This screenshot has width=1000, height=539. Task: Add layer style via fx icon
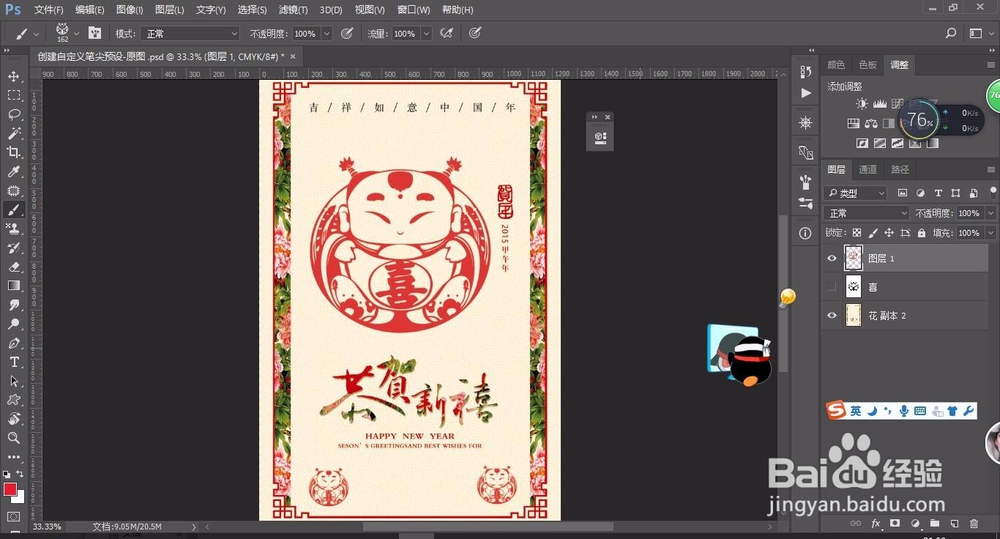tap(876, 524)
